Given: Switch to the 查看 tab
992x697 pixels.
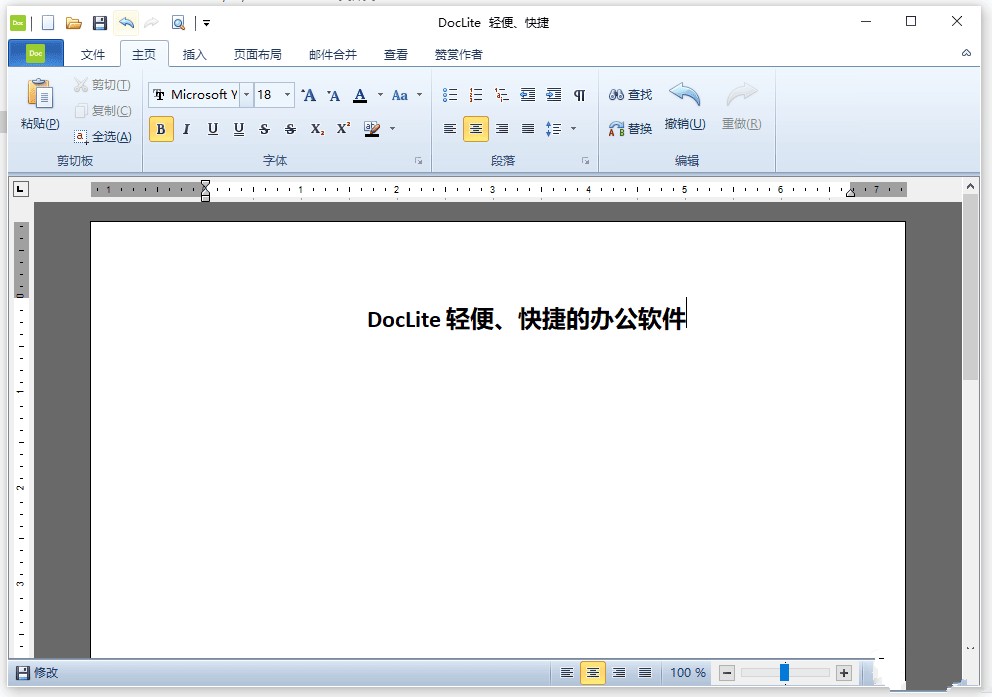Looking at the screenshot, I should pos(396,54).
